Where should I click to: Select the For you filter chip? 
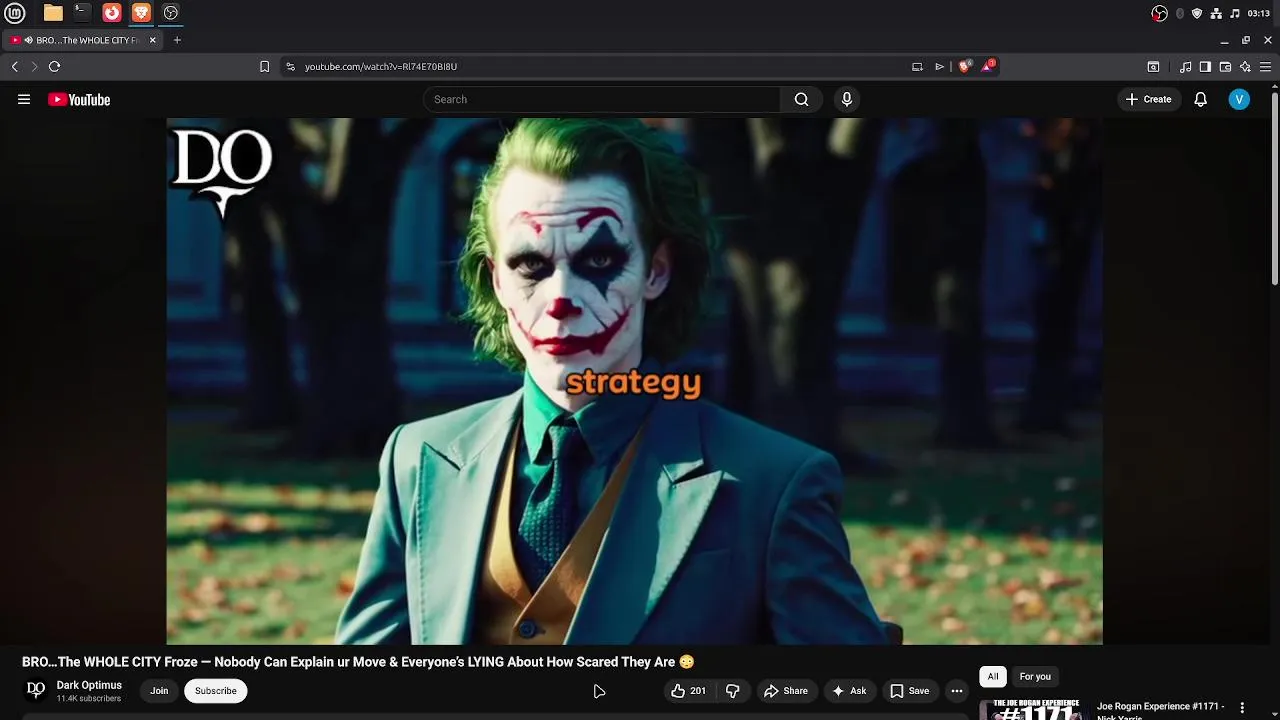1035,677
